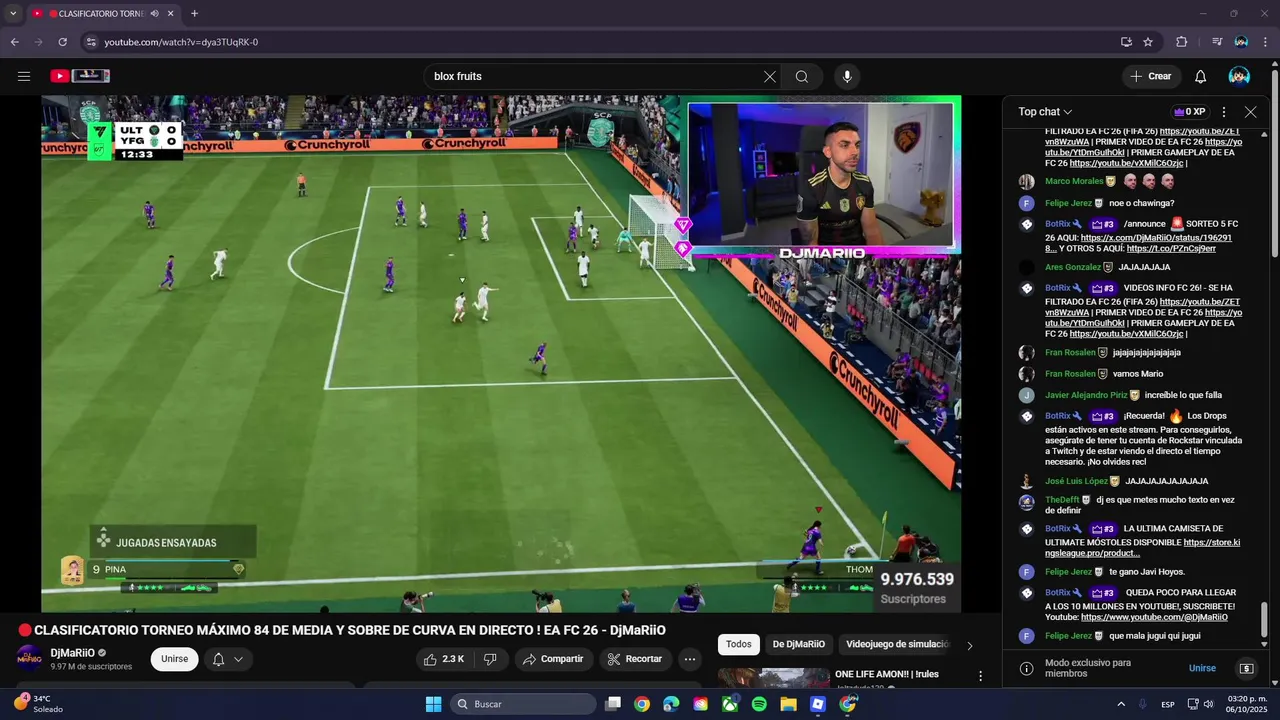Screen dimensions: 1280x720
Task: Bookmark this page with the star
Action: point(1148,42)
